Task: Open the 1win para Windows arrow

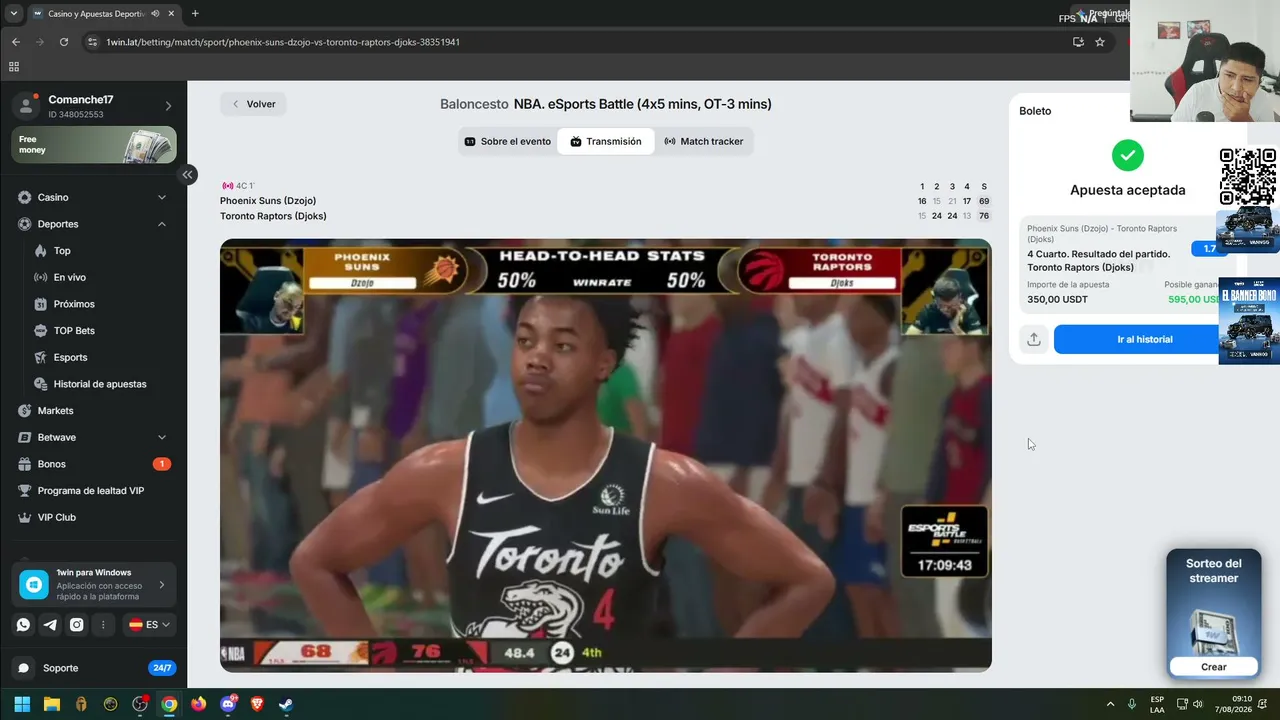Action: pyautogui.click(x=162, y=585)
